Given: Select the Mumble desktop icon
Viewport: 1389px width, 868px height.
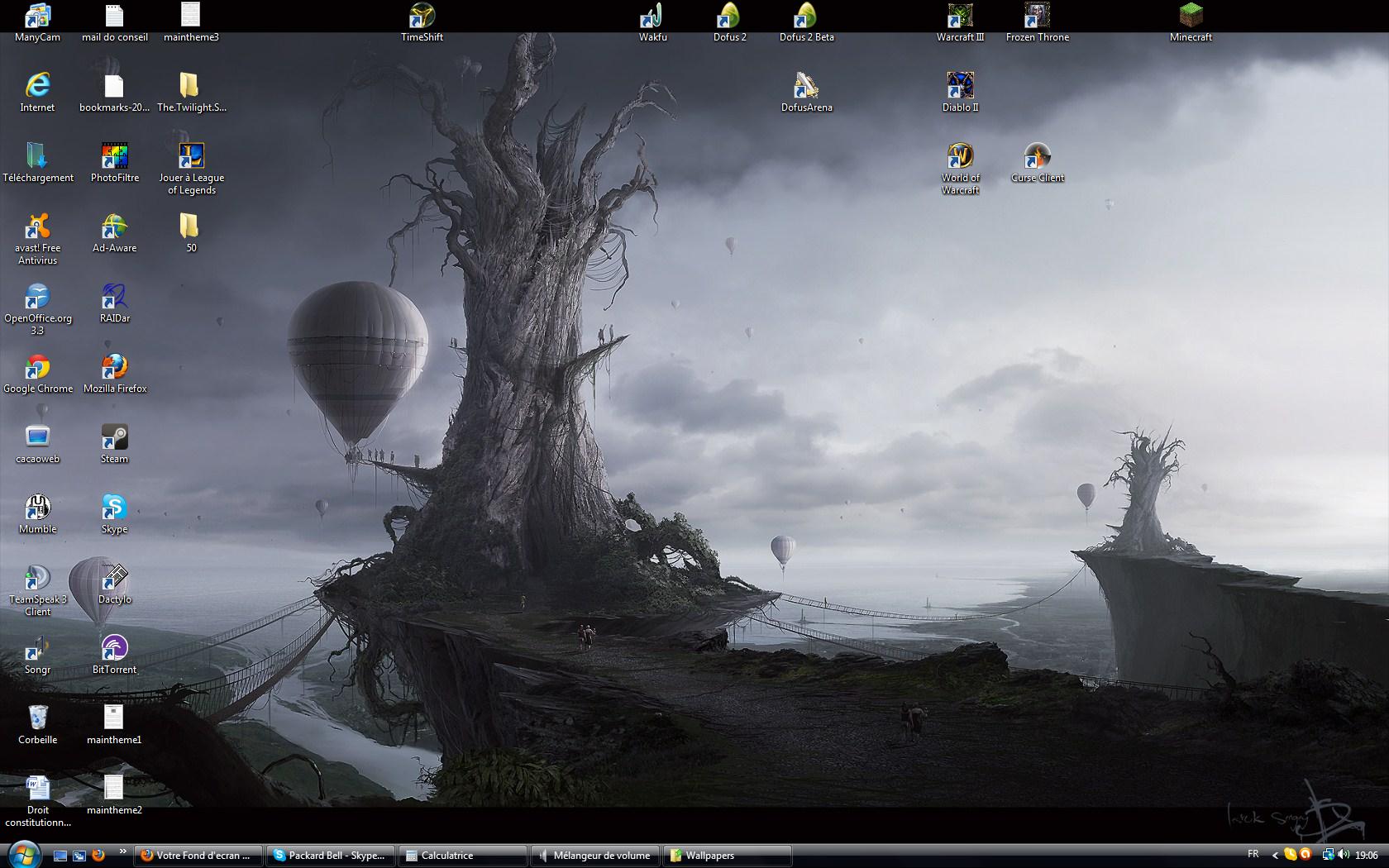Looking at the screenshot, I should (37, 508).
